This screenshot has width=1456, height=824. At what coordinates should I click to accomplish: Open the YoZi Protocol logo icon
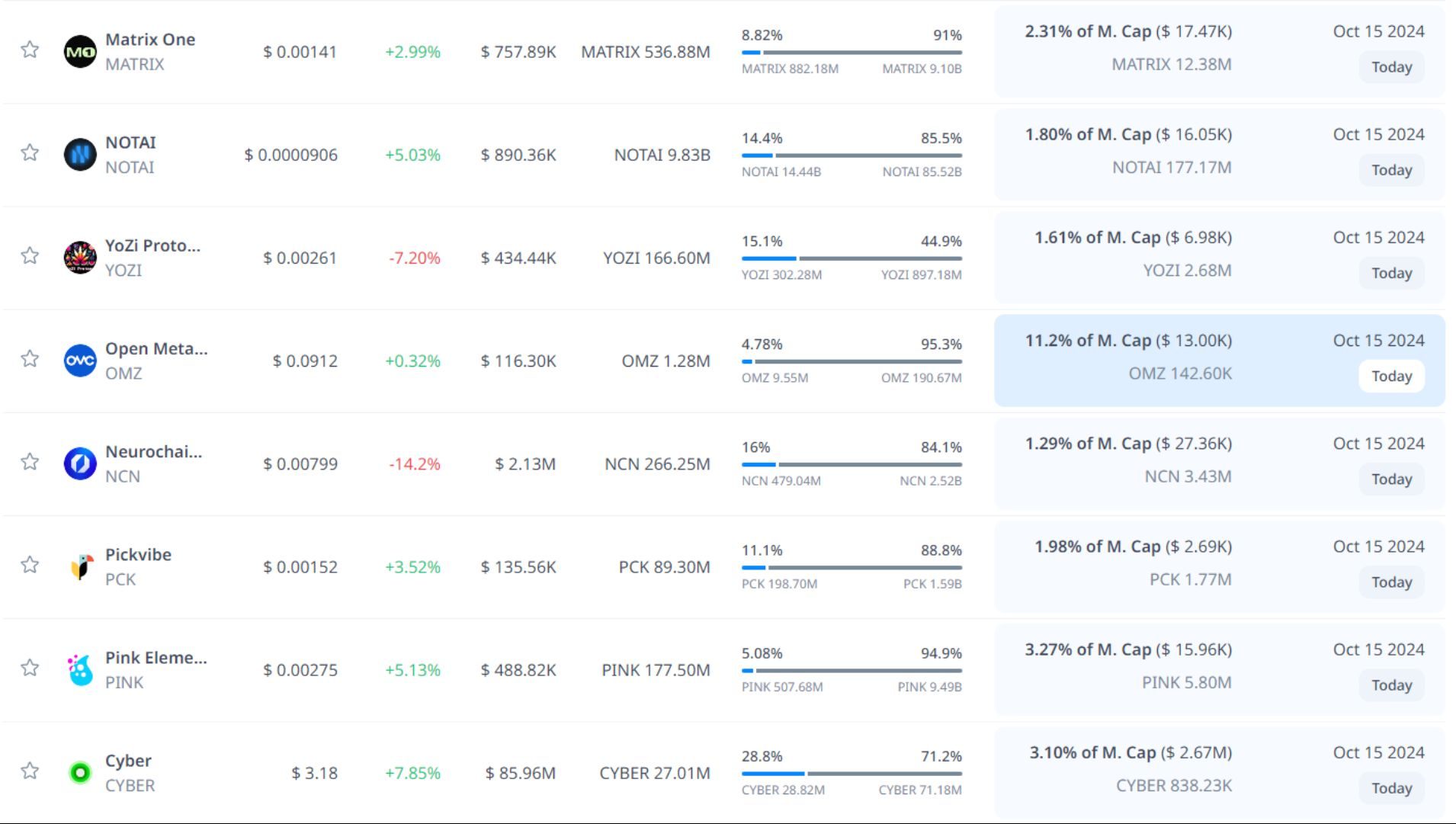coord(80,258)
